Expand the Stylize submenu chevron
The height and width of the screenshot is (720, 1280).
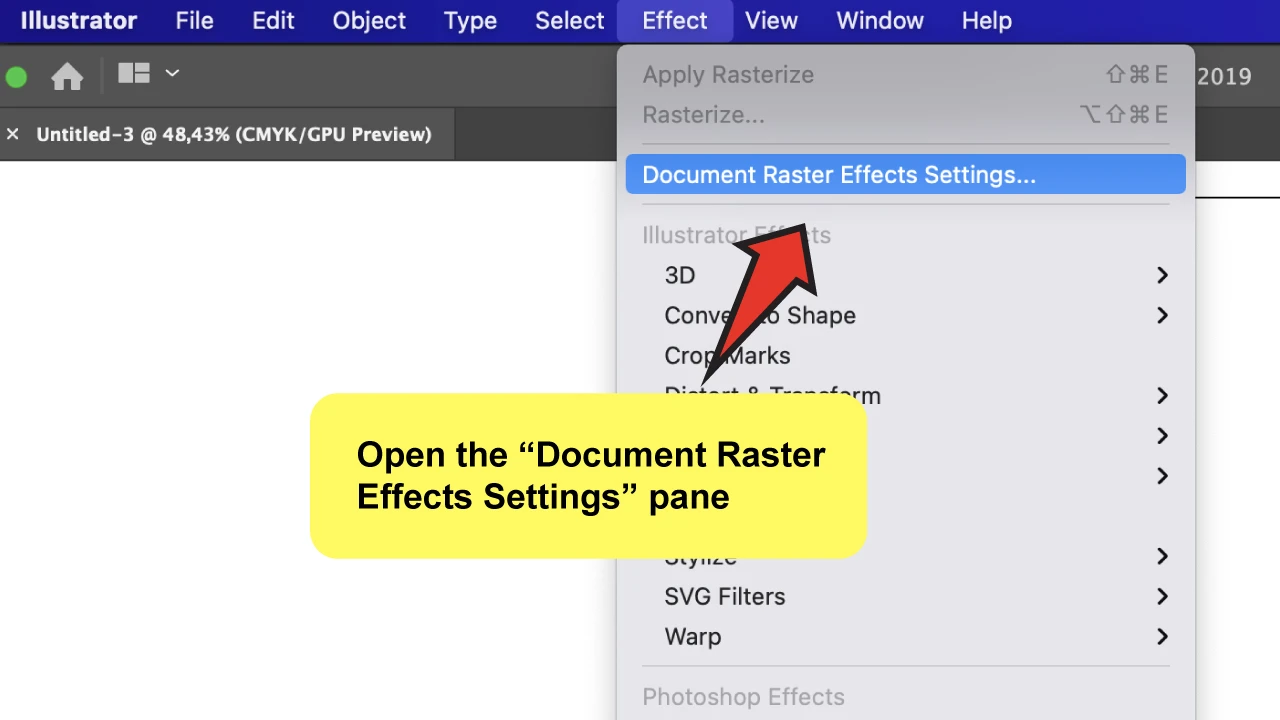1162,556
